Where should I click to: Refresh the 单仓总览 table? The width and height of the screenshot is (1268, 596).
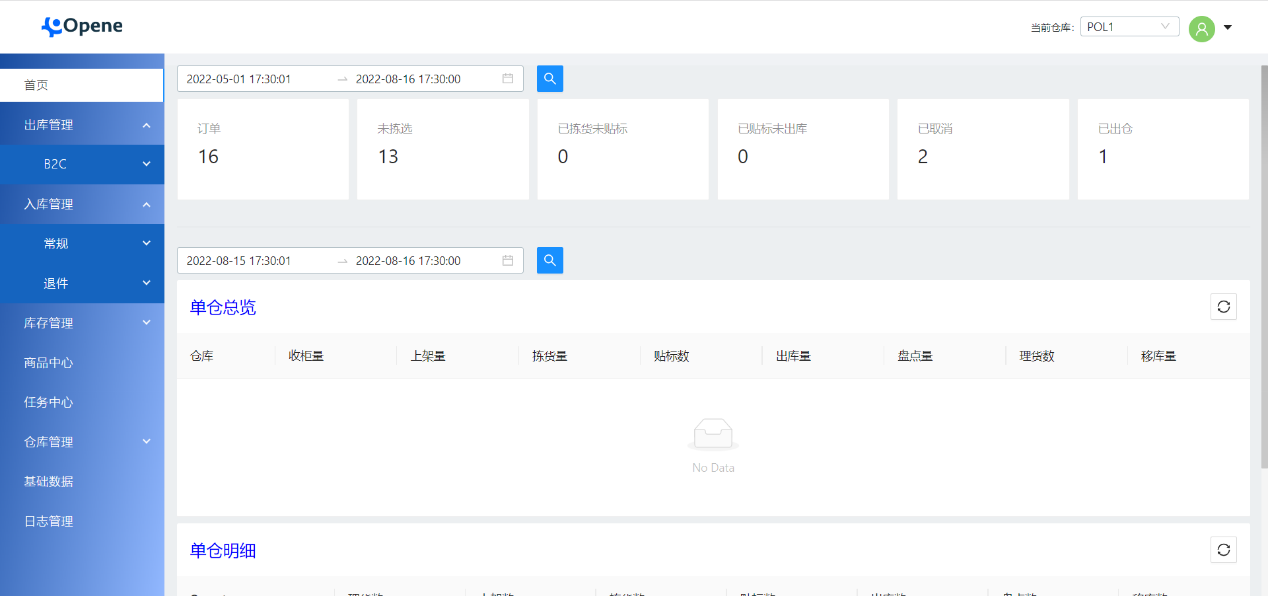coord(1223,306)
